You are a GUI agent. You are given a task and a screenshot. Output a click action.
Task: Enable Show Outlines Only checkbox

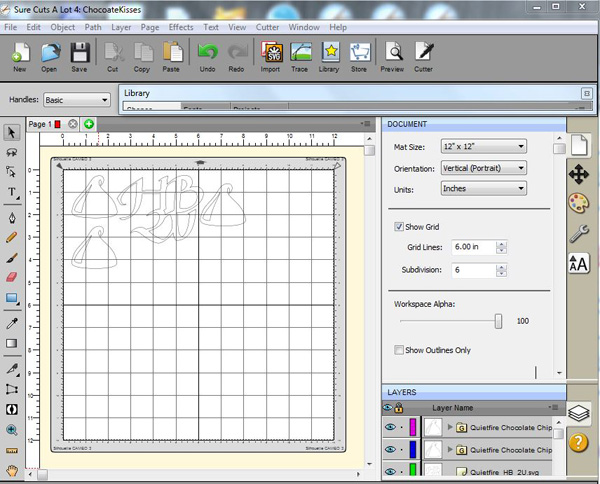[399, 350]
